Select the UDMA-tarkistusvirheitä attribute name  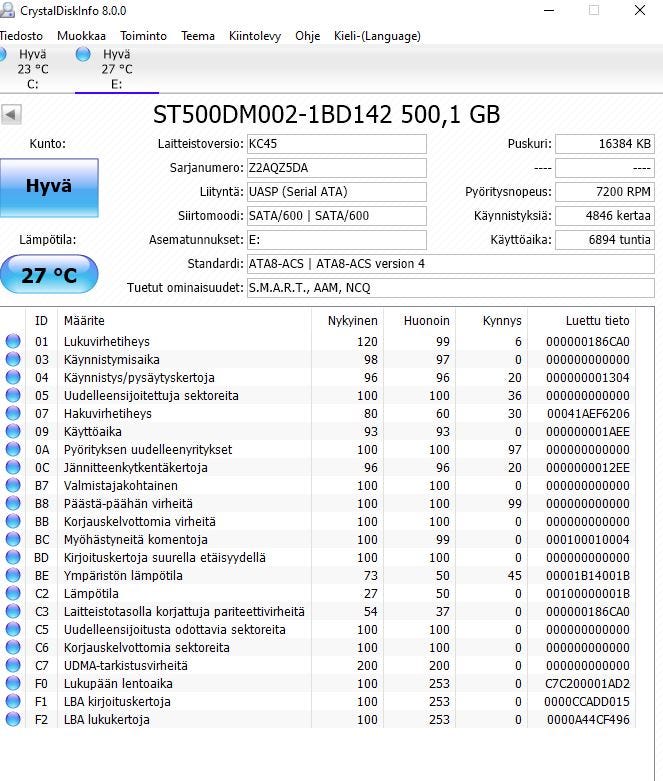[126, 665]
